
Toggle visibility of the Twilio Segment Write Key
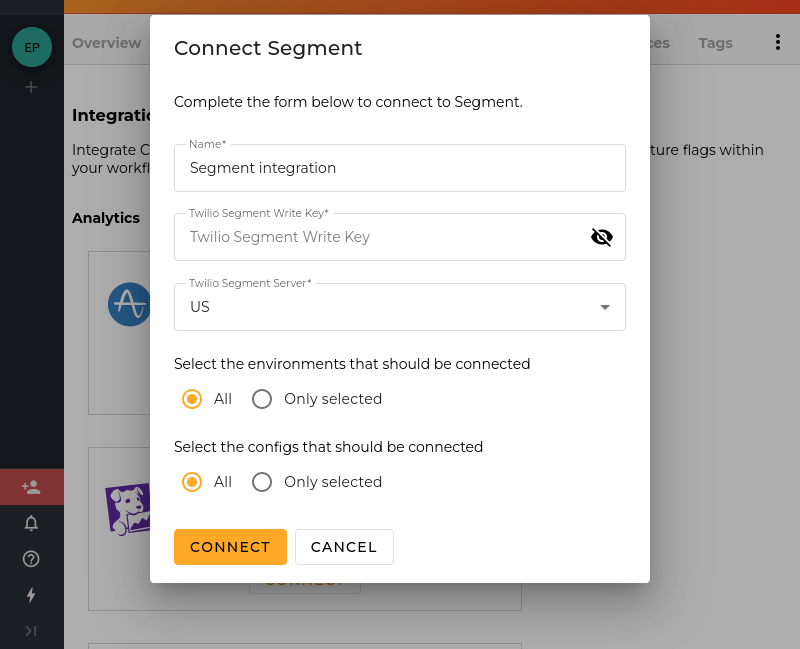pyautogui.click(x=601, y=237)
